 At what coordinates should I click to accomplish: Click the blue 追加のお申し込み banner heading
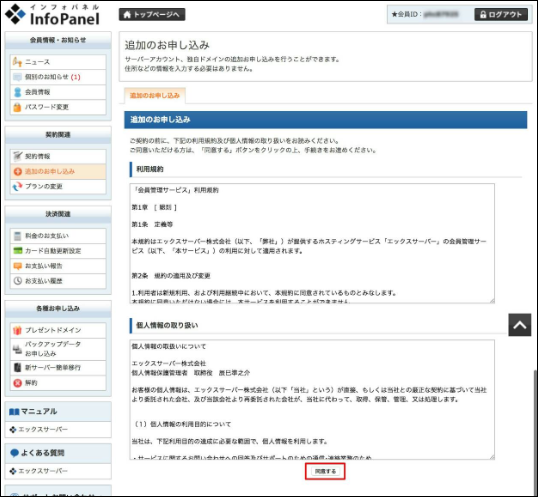coord(325,120)
